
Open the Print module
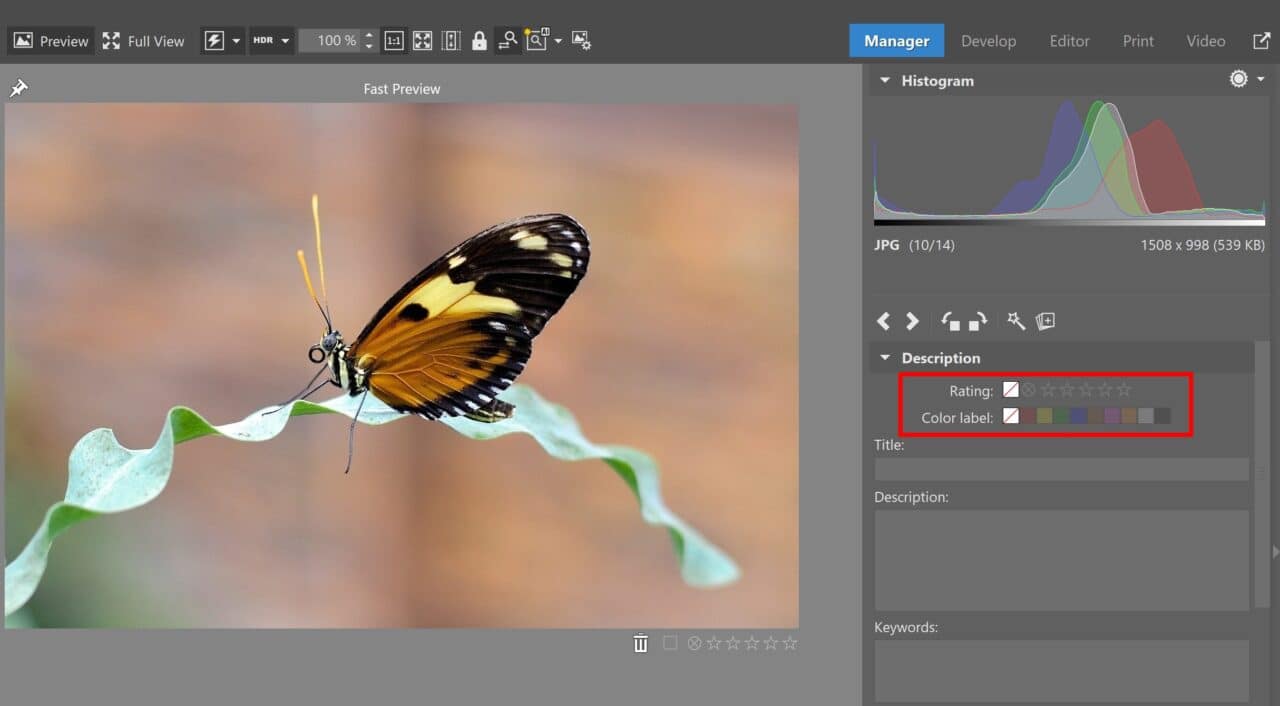point(1138,40)
